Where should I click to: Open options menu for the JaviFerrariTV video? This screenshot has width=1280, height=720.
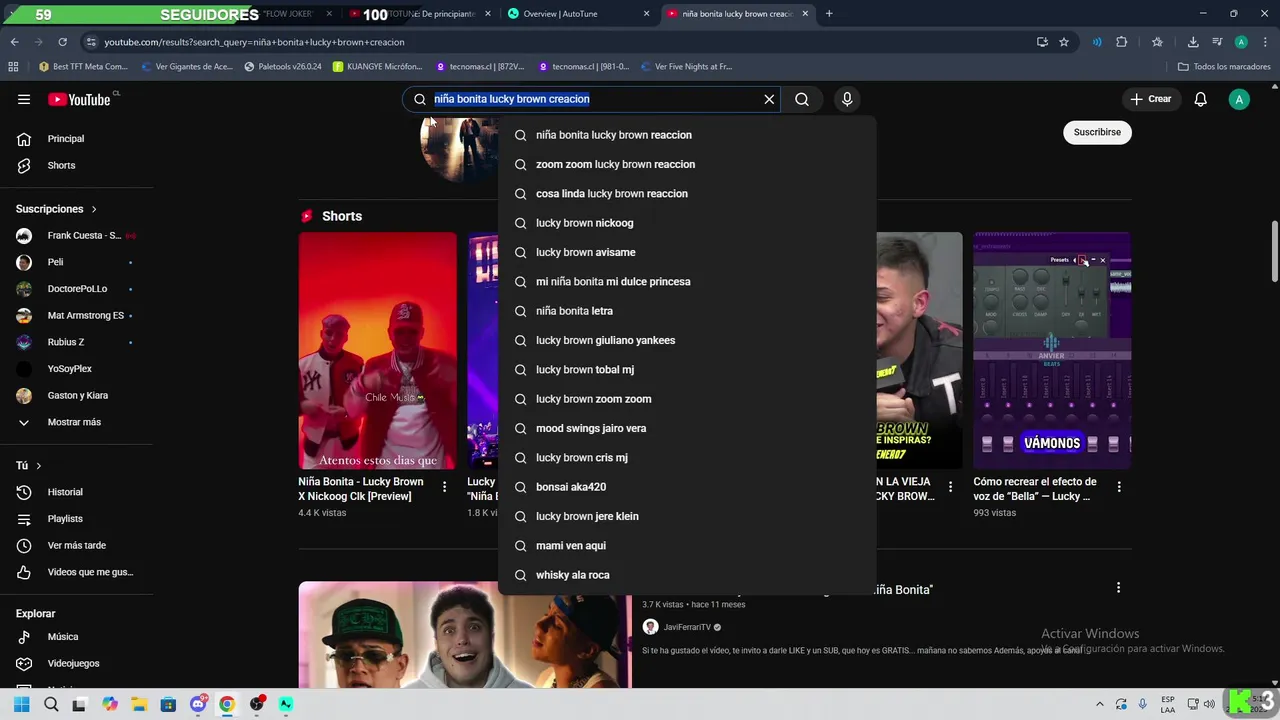(x=1118, y=588)
